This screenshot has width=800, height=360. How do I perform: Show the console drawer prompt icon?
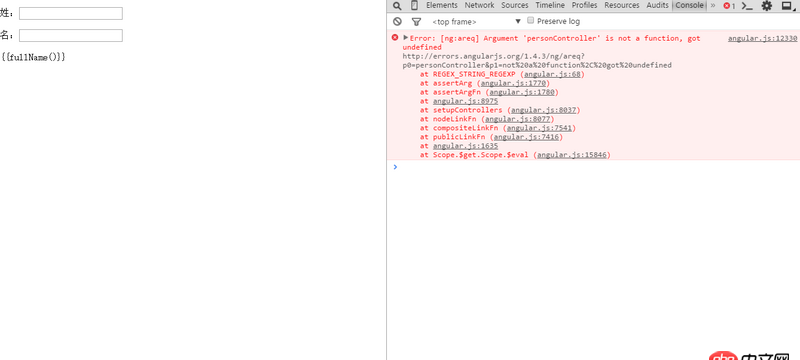click(747, 6)
